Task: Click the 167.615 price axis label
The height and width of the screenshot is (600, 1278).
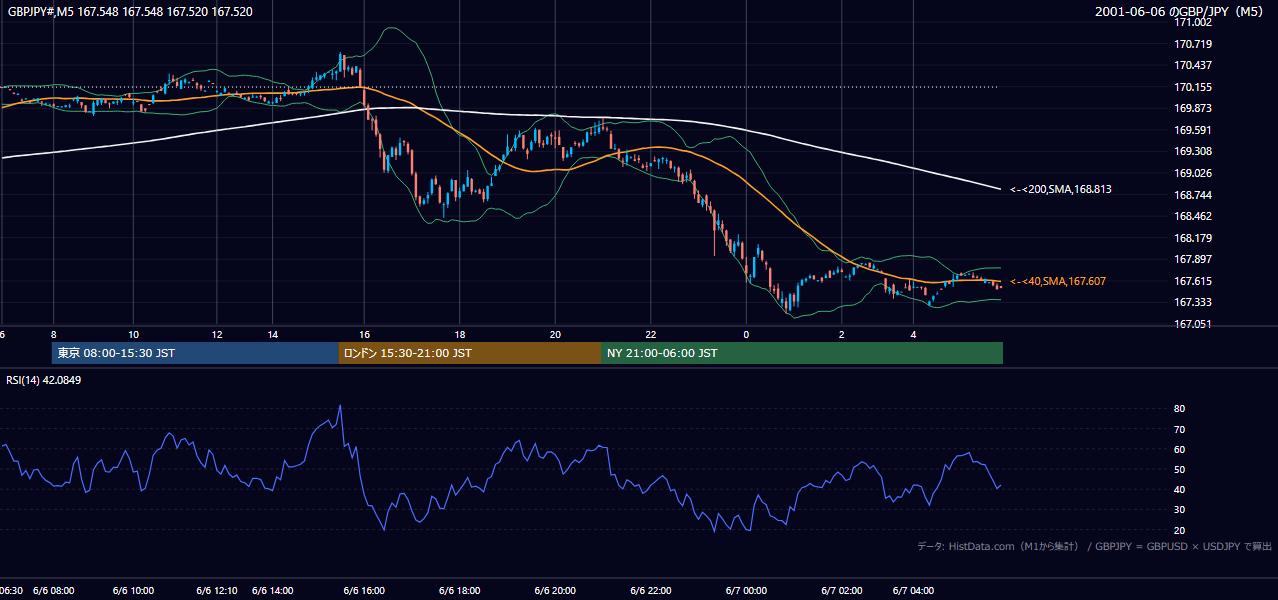Action: pyautogui.click(x=1192, y=281)
